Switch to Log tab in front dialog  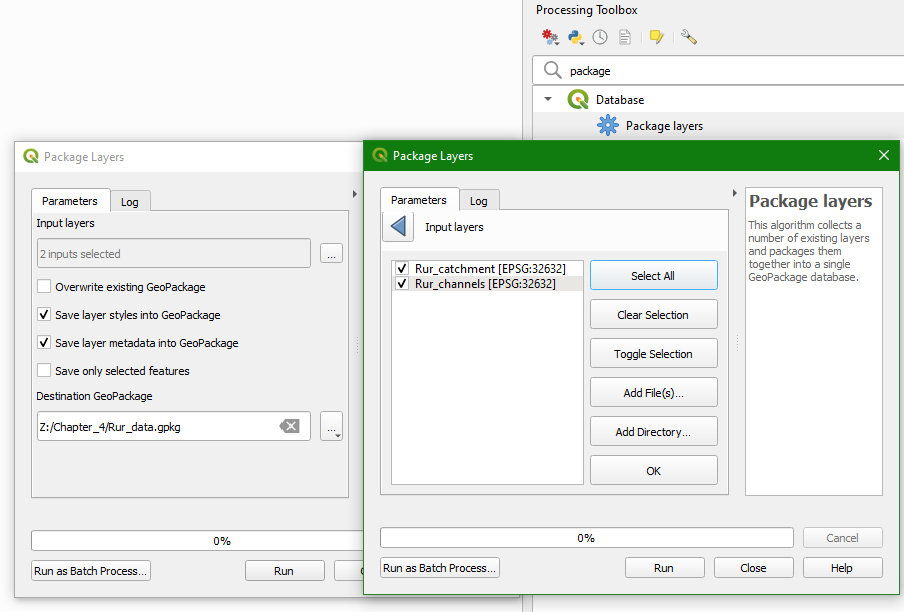pos(479,201)
